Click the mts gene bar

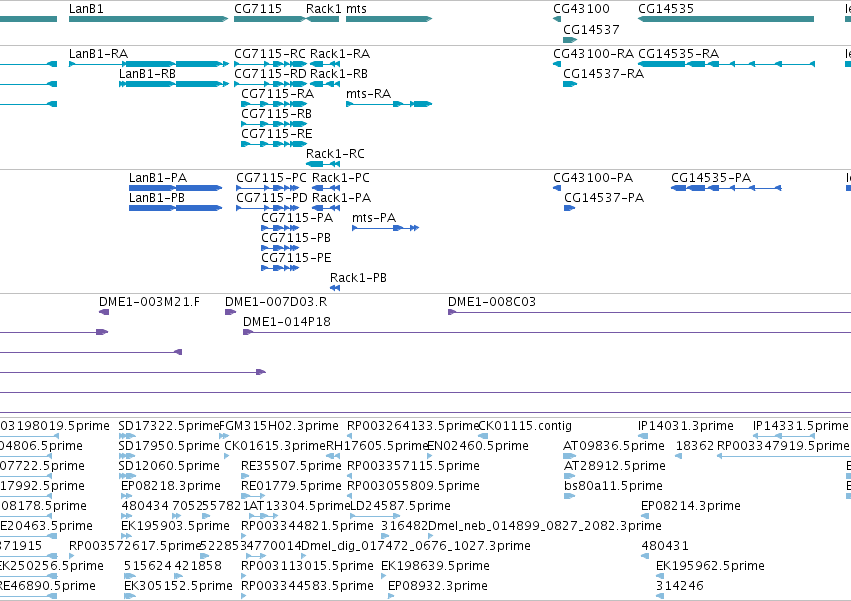pos(389,19)
